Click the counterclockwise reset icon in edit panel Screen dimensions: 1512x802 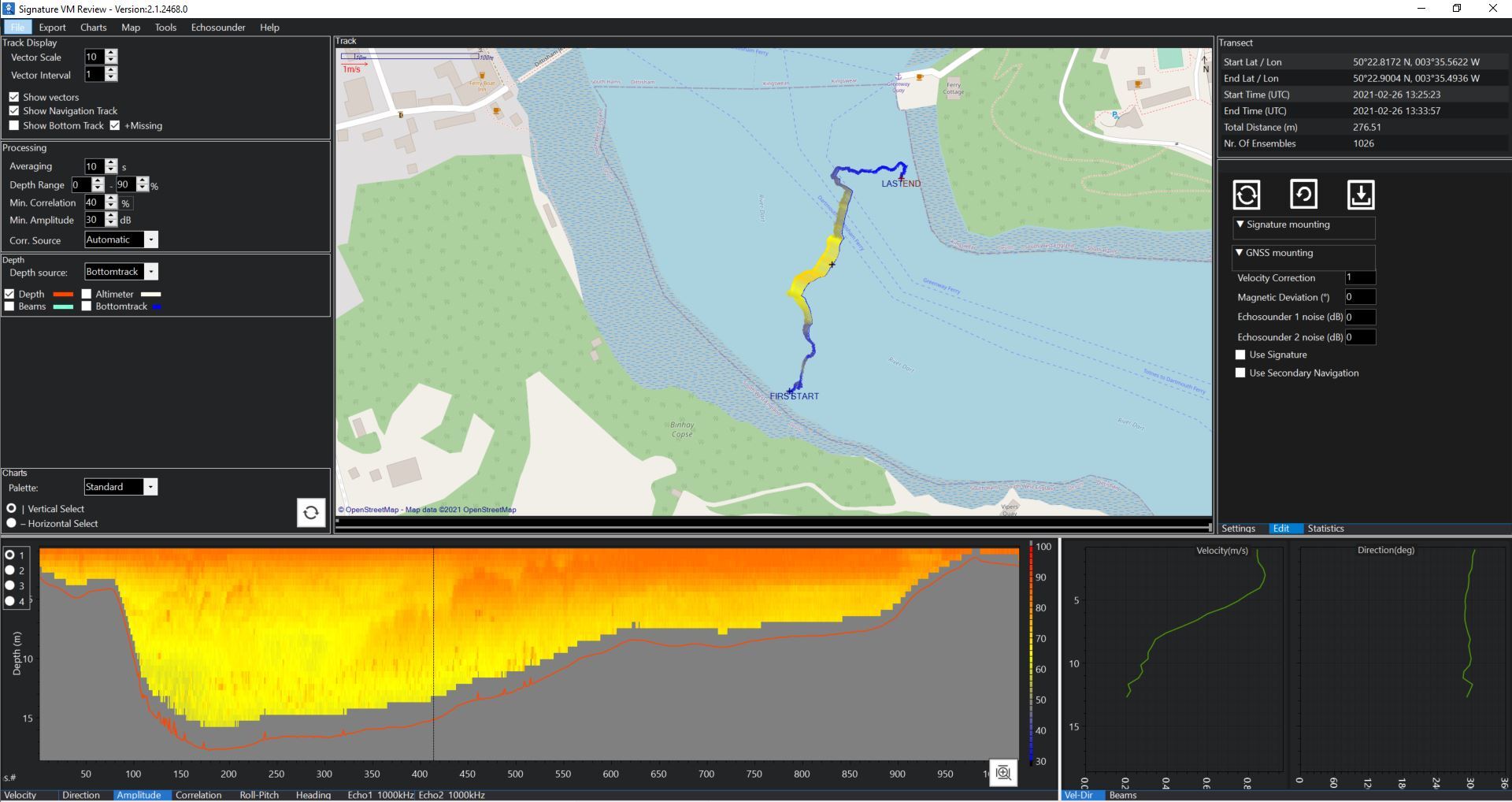click(1303, 194)
